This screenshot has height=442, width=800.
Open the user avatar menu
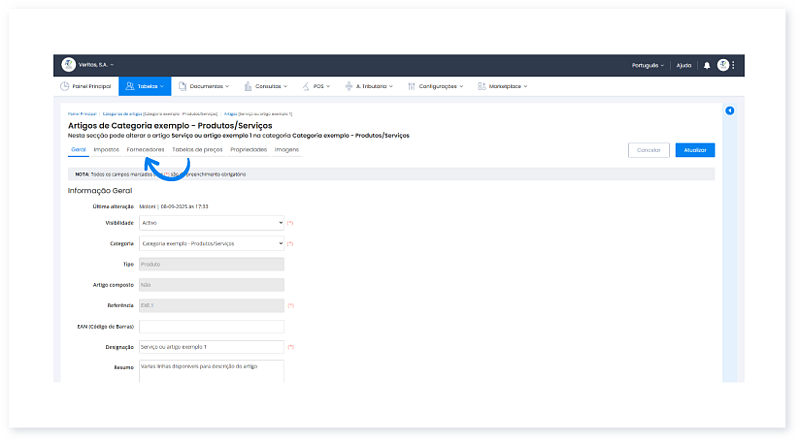(722, 65)
